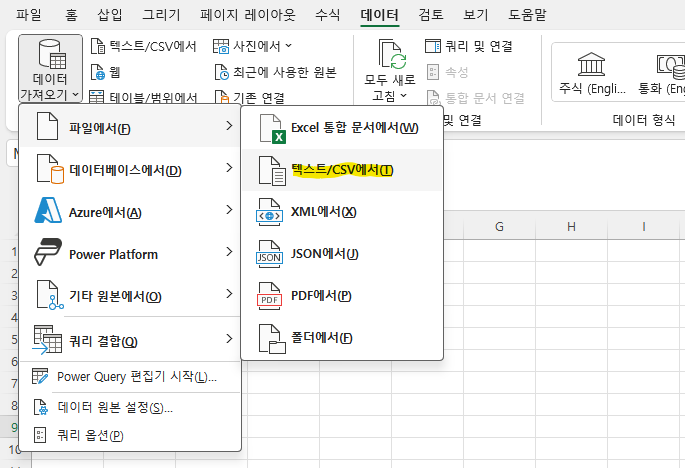Click the Azure logo icon
The image size is (685, 468).
tap(48, 211)
